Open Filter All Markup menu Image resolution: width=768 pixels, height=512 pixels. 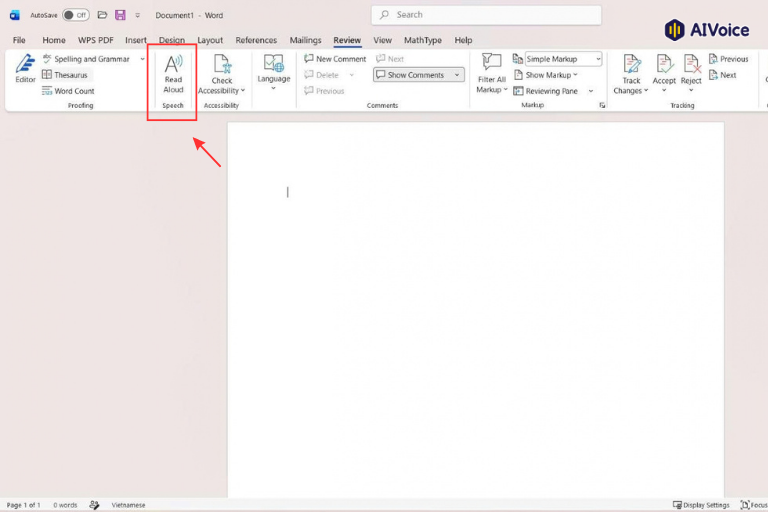click(492, 73)
